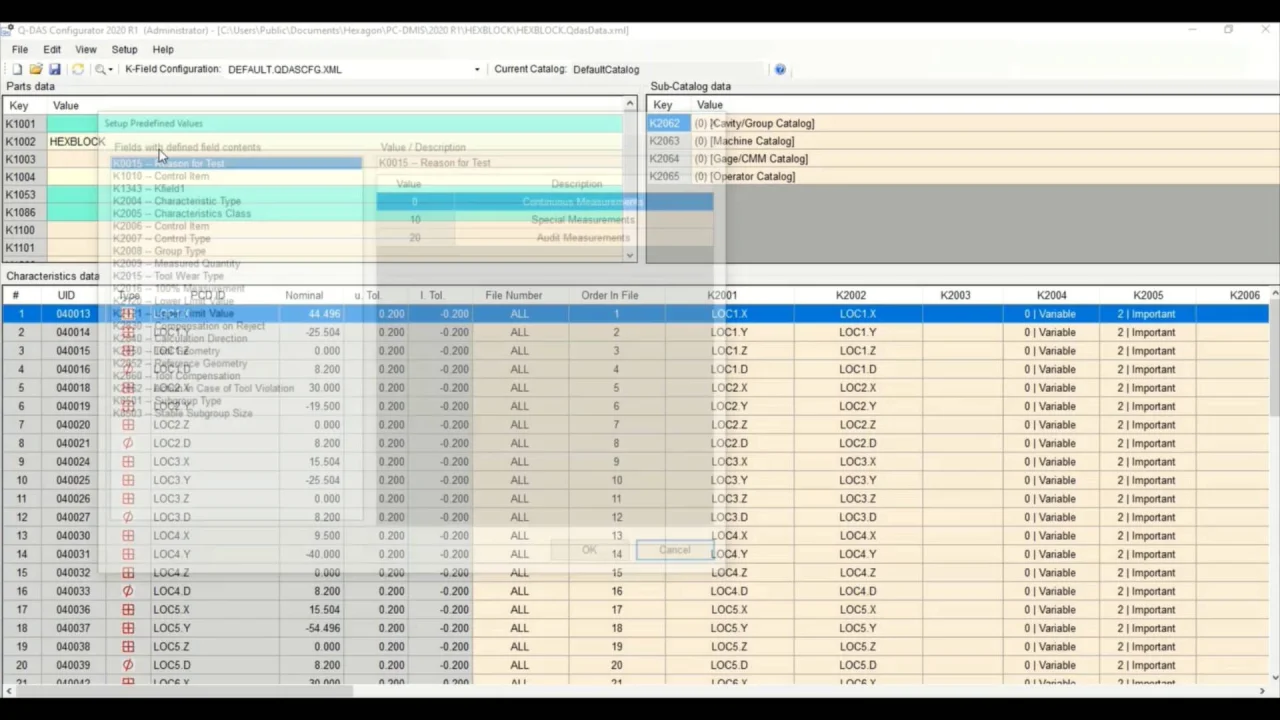The height and width of the screenshot is (720, 1280).
Task: Click the diameter icon in the LOC4.D row
Action: 127,591
